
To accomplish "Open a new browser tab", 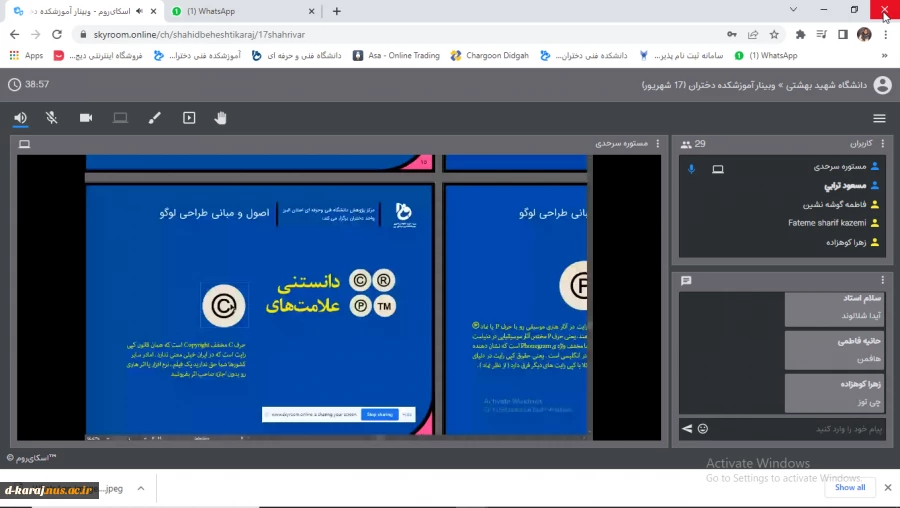I will click(337, 11).
